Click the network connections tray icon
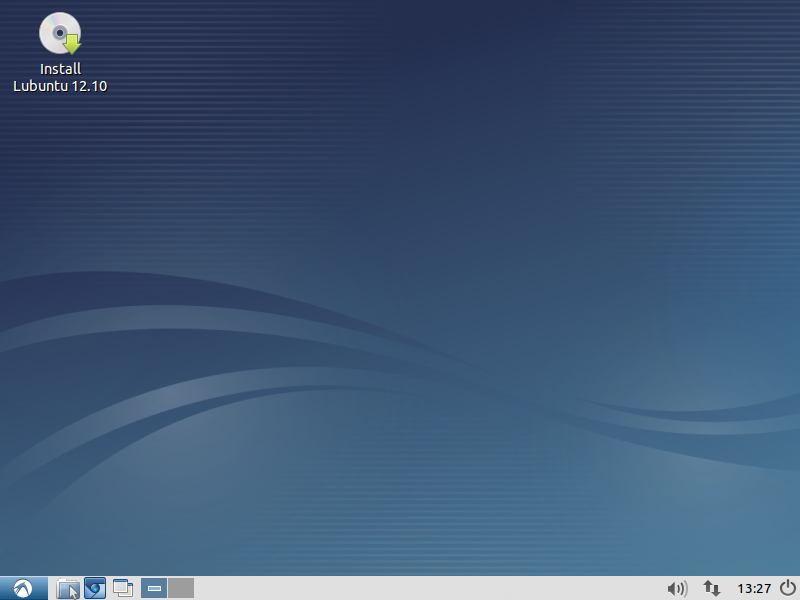Viewport: 800px width, 600px height. [712, 588]
